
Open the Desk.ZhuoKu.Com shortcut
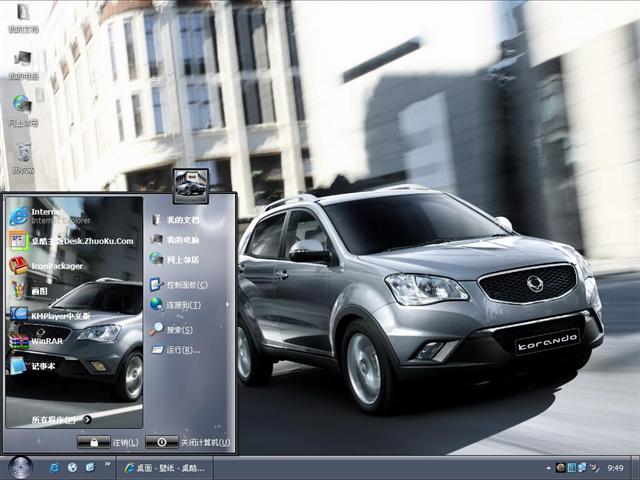pos(60,241)
